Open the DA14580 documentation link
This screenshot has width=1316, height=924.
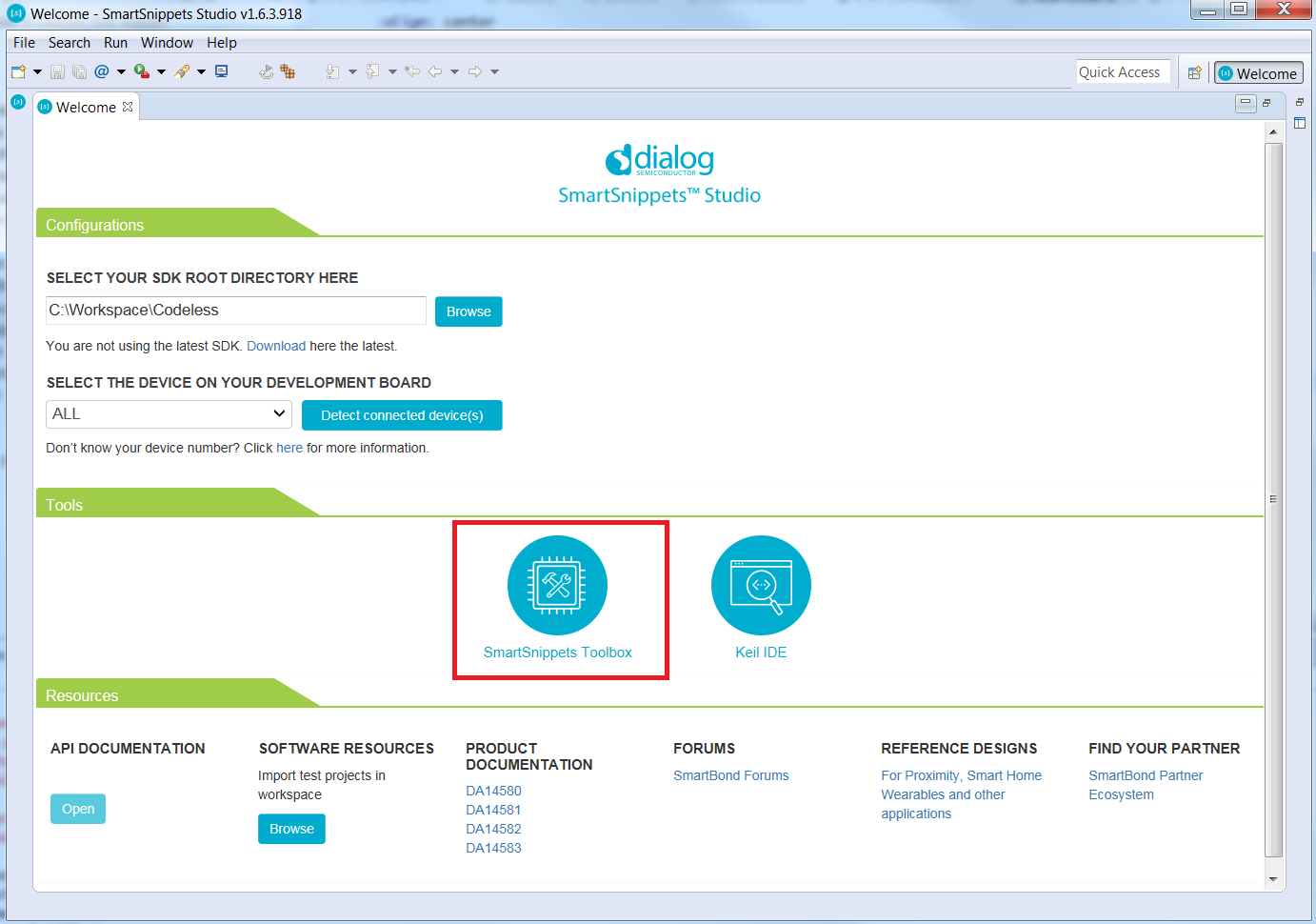pos(493,791)
